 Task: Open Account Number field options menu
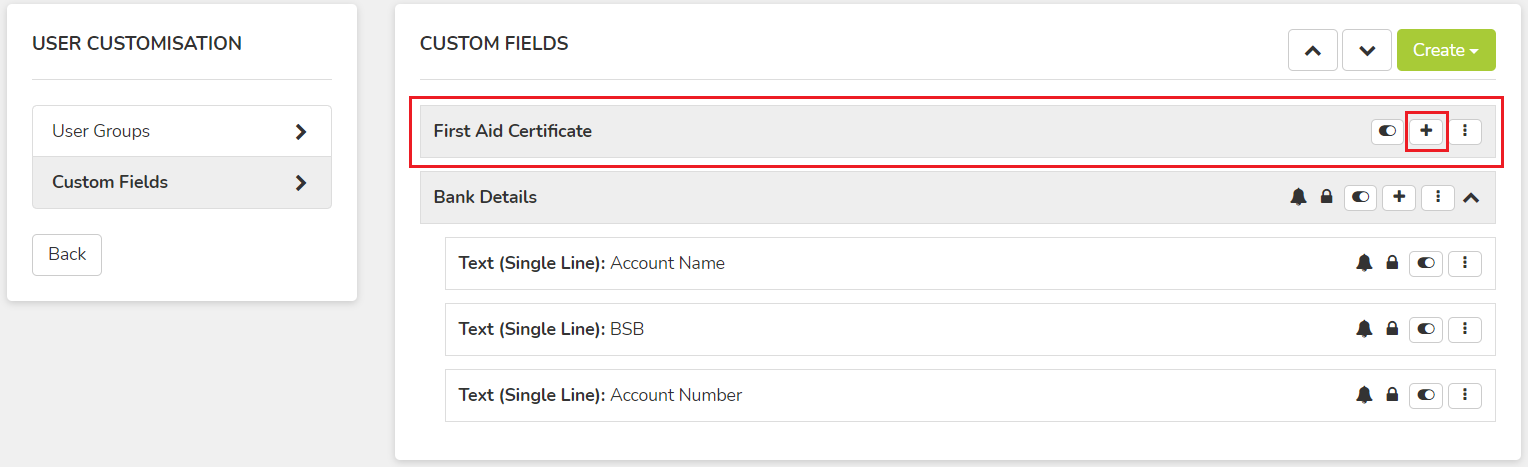[1465, 395]
